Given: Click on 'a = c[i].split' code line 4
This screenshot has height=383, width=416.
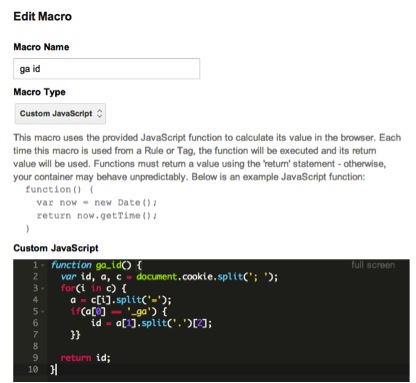Looking at the screenshot, I should click(121, 300).
